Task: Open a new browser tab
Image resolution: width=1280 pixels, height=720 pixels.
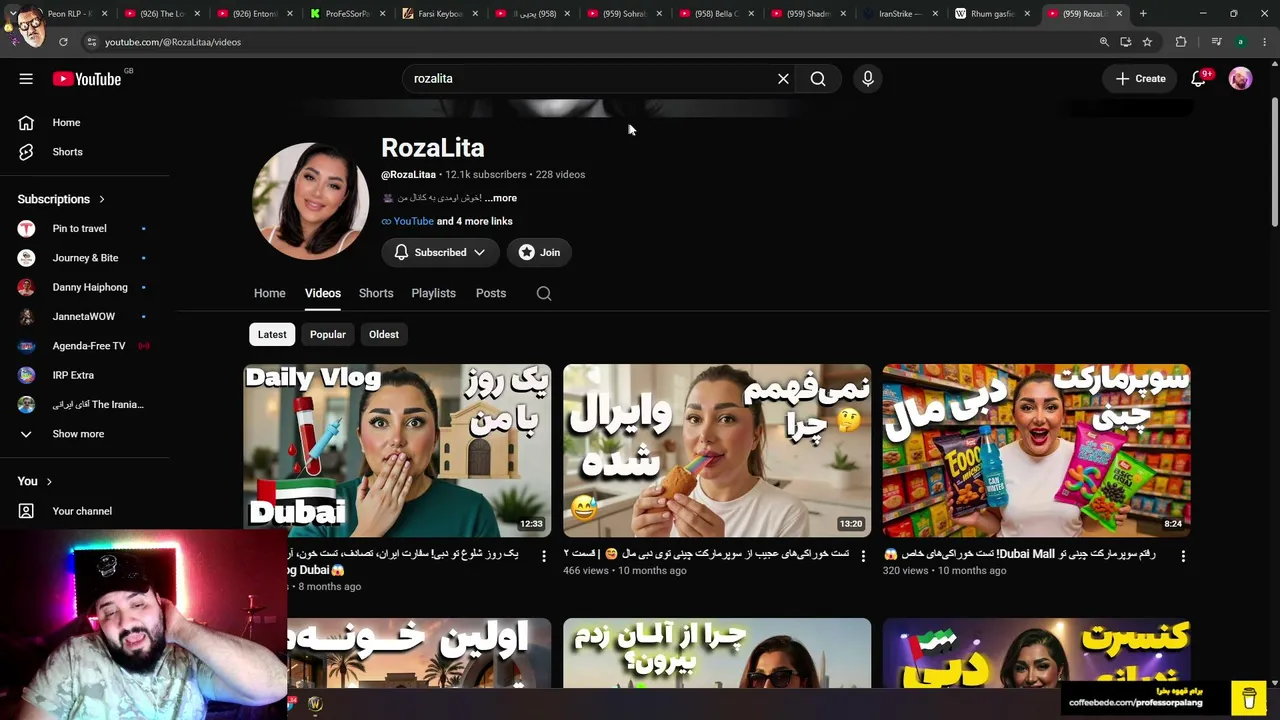Action: tap(1143, 14)
